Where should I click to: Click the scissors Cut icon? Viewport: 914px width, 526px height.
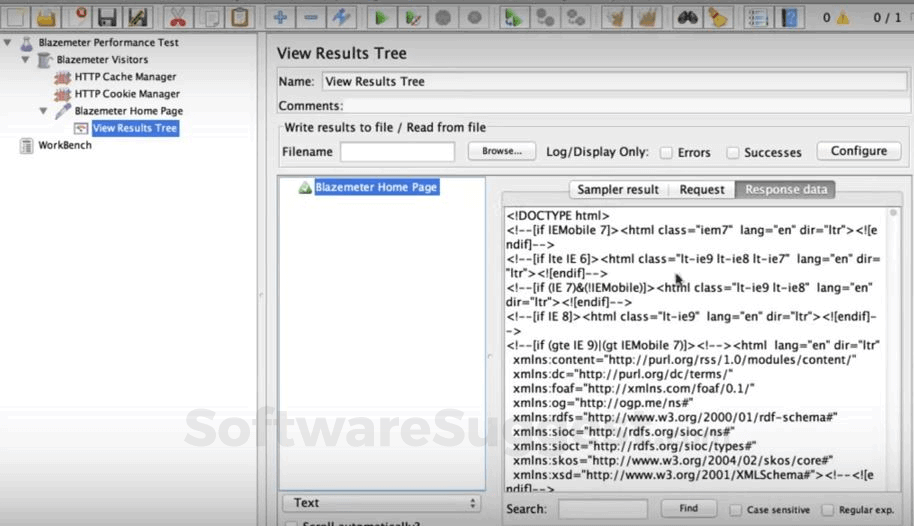[178, 17]
